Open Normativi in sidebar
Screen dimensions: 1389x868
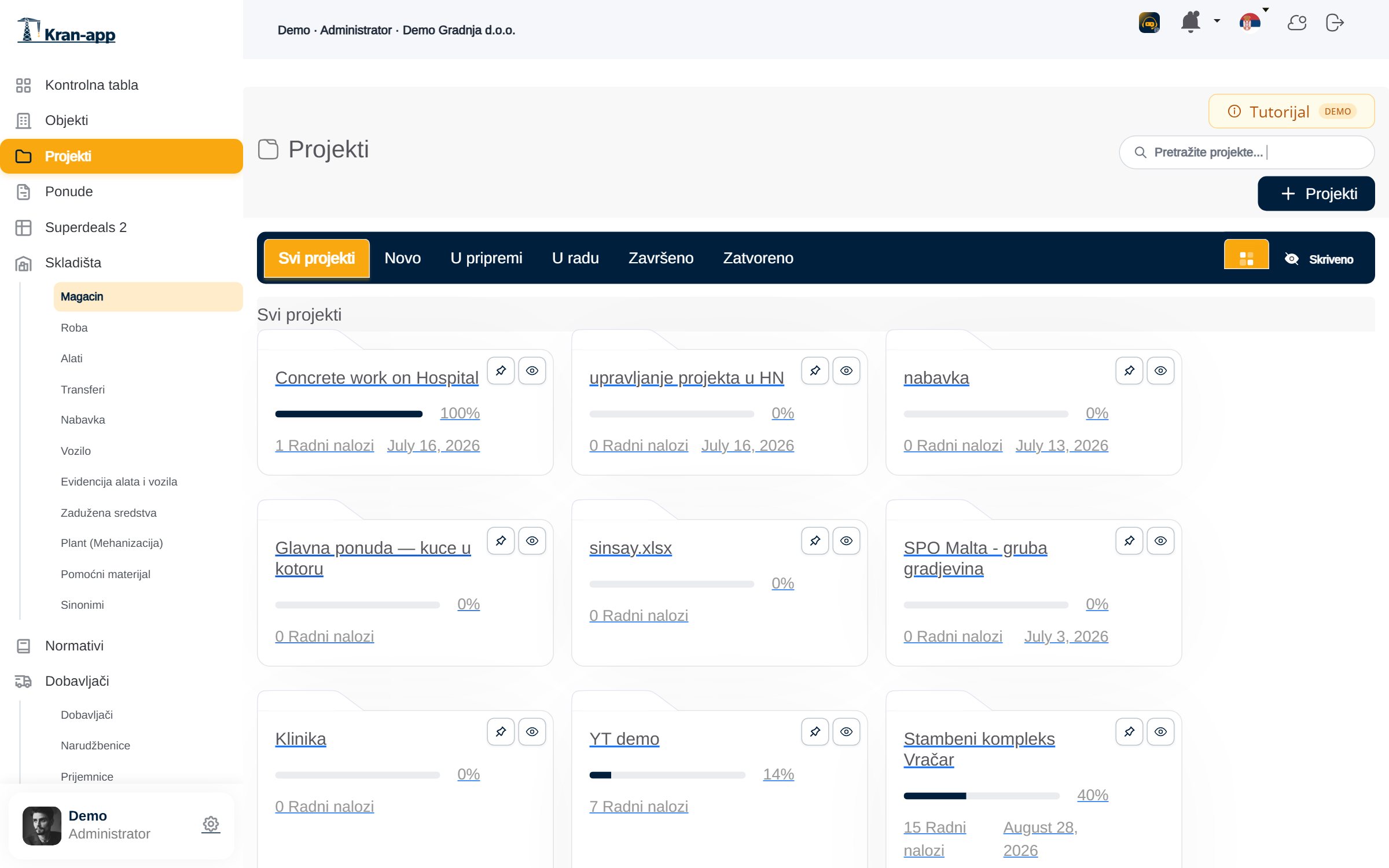point(122,646)
